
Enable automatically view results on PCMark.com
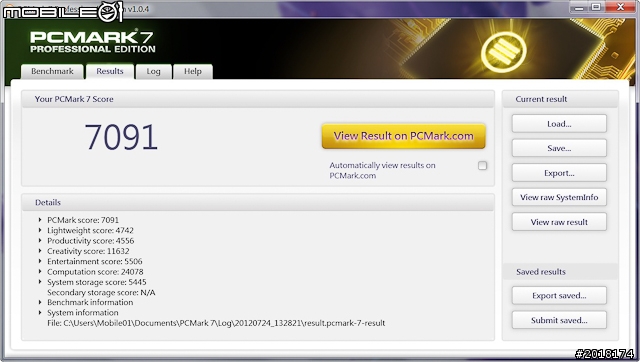tap(482, 166)
